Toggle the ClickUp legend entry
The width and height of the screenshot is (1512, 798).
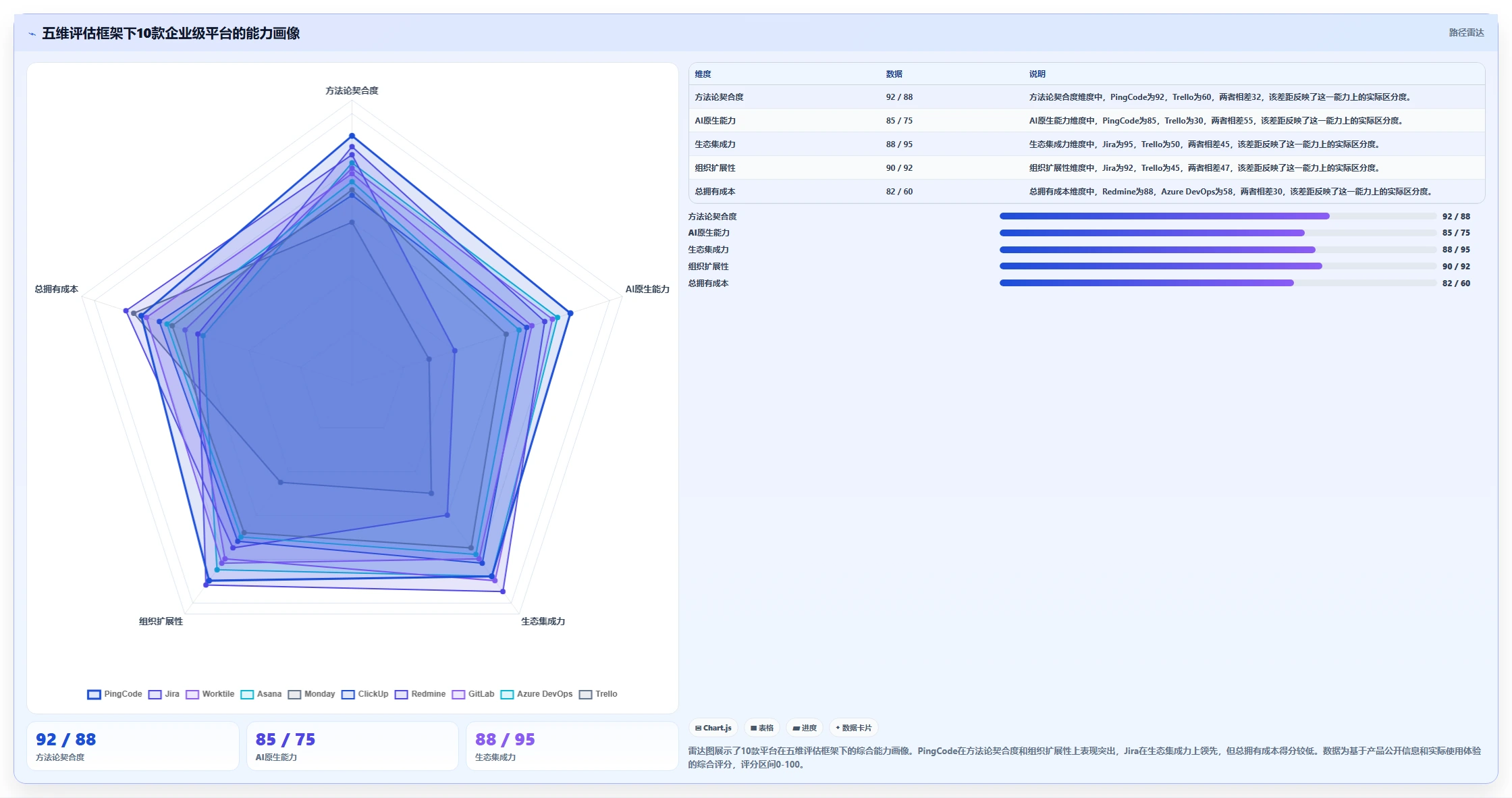click(x=365, y=694)
